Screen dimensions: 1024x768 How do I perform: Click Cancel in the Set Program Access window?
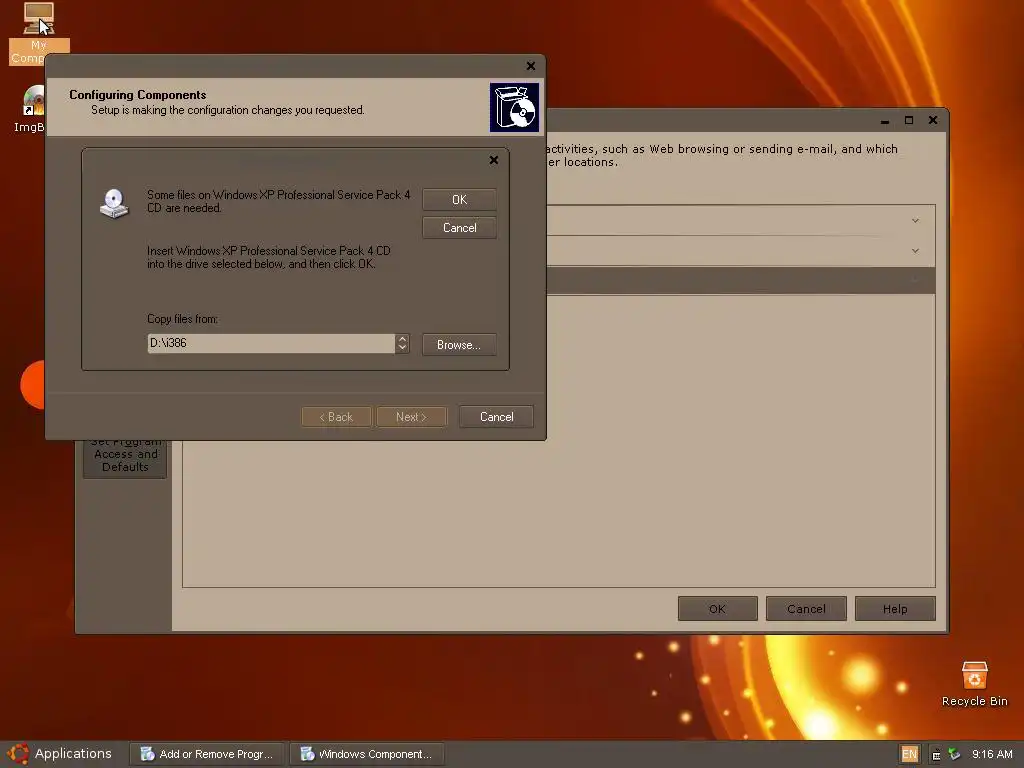(x=807, y=609)
